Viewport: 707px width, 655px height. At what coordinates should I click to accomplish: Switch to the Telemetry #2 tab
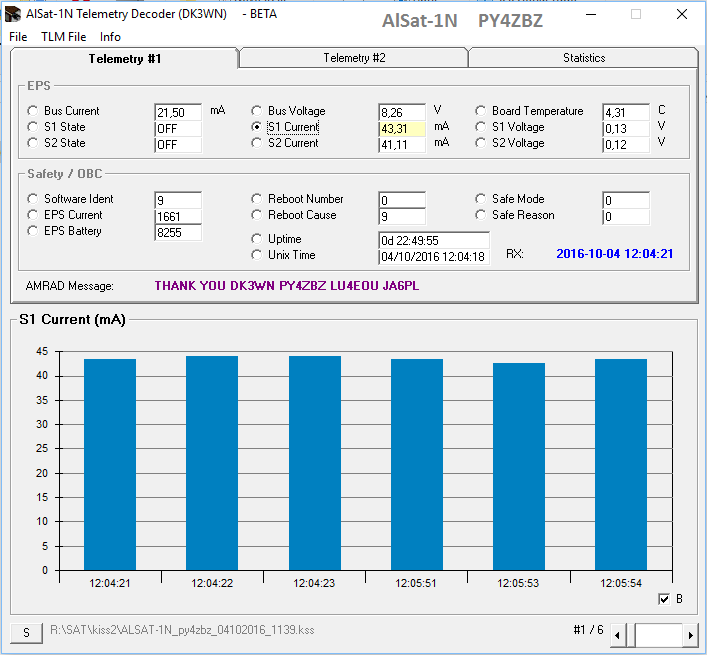coord(354,58)
